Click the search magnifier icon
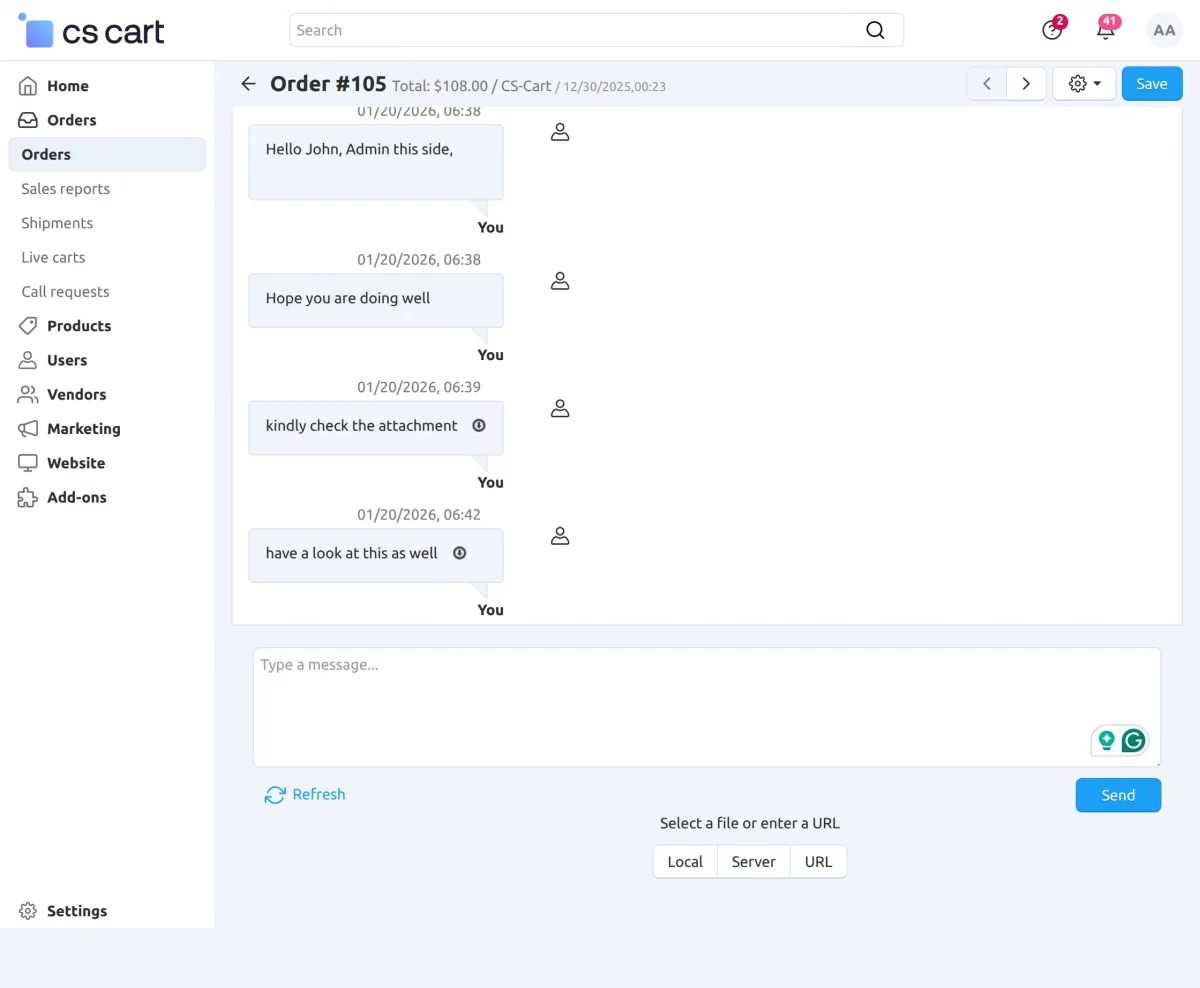This screenshot has height=988, width=1200. (875, 30)
